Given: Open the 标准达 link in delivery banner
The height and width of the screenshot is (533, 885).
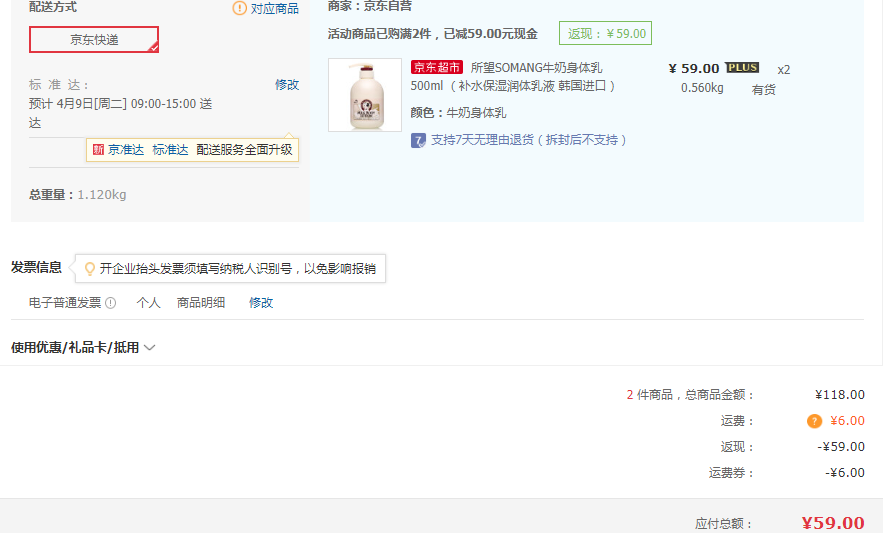Looking at the screenshot, I should coord(170,150).
